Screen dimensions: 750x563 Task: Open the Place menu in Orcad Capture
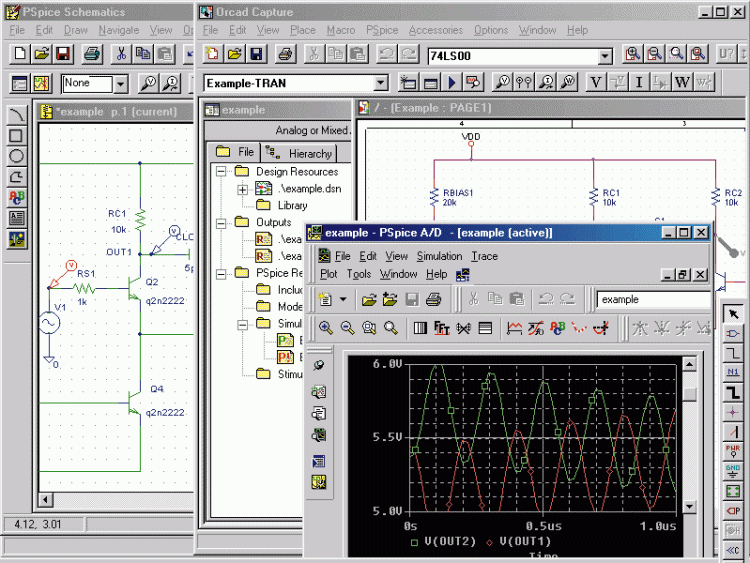pyautogui.click(x=302, y=30)
